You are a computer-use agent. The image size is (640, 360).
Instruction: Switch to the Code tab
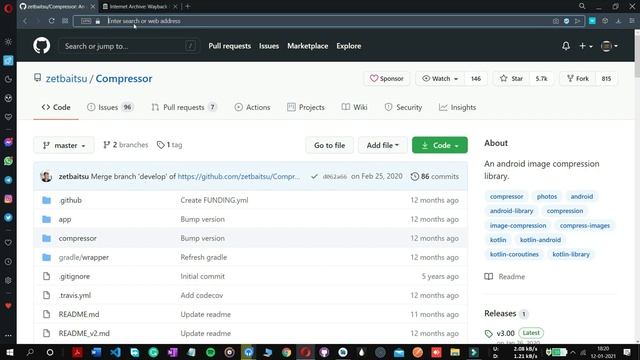click(x=56, y=107)
